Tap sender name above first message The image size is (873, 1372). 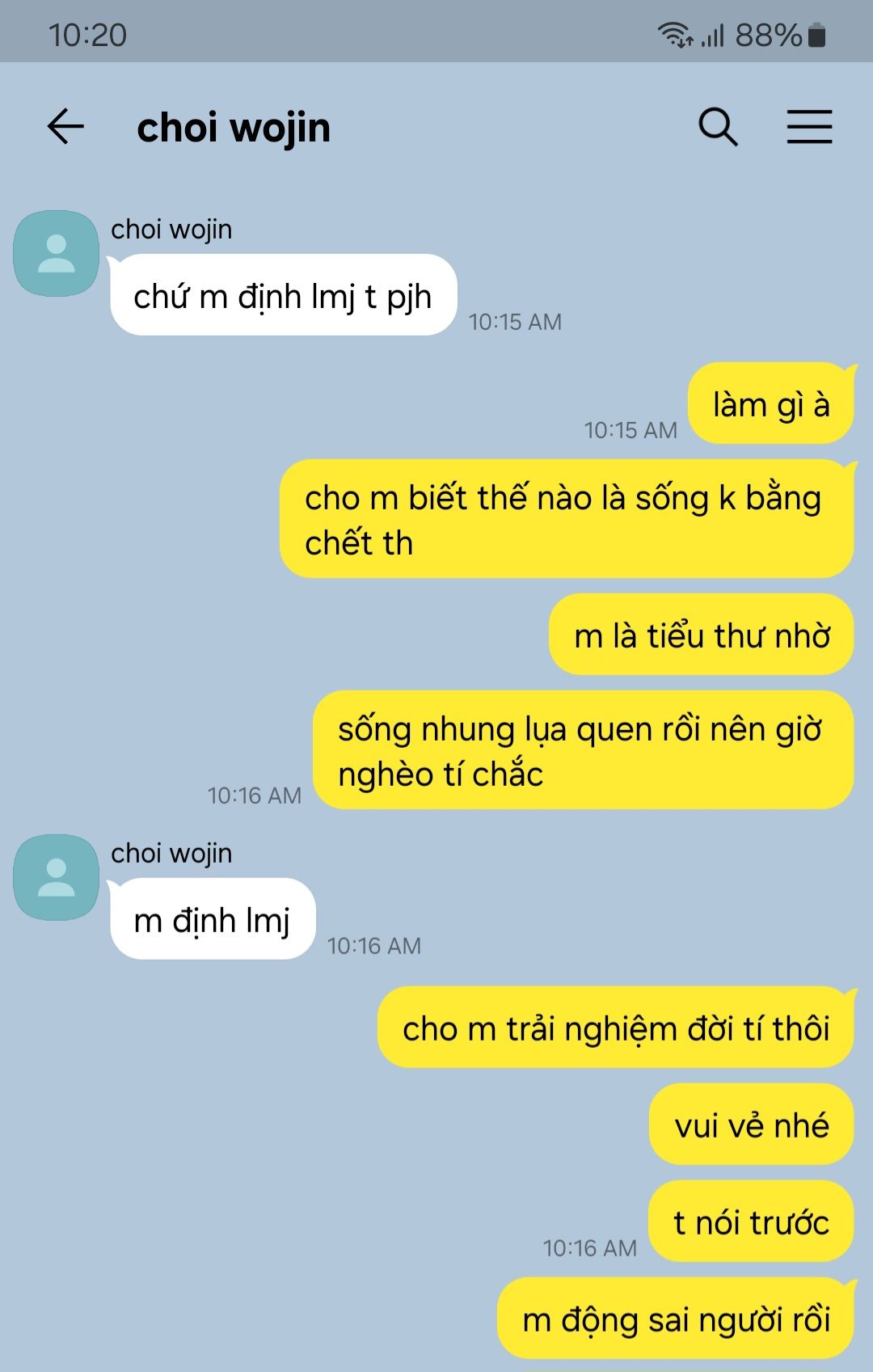pos(171,230)
